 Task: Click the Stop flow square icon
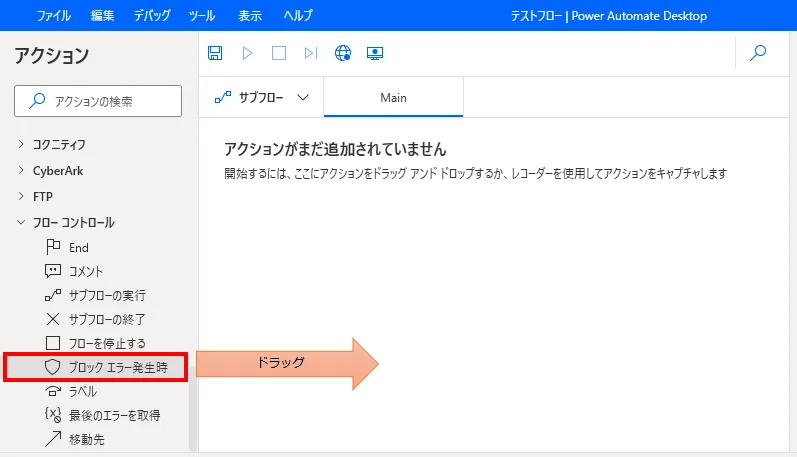tap(279, 53)
